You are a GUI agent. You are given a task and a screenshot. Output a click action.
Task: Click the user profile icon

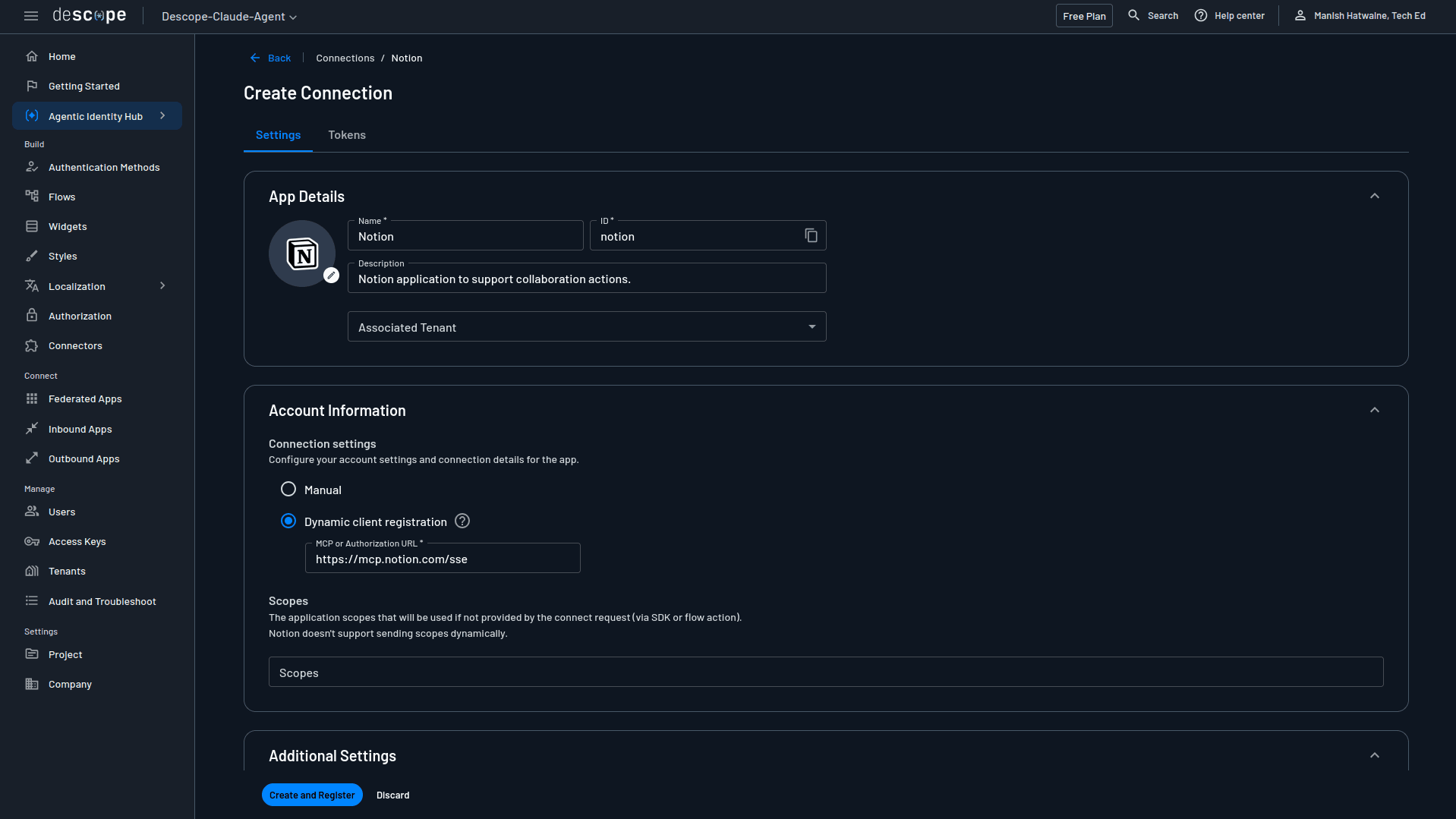[1300, 15]
